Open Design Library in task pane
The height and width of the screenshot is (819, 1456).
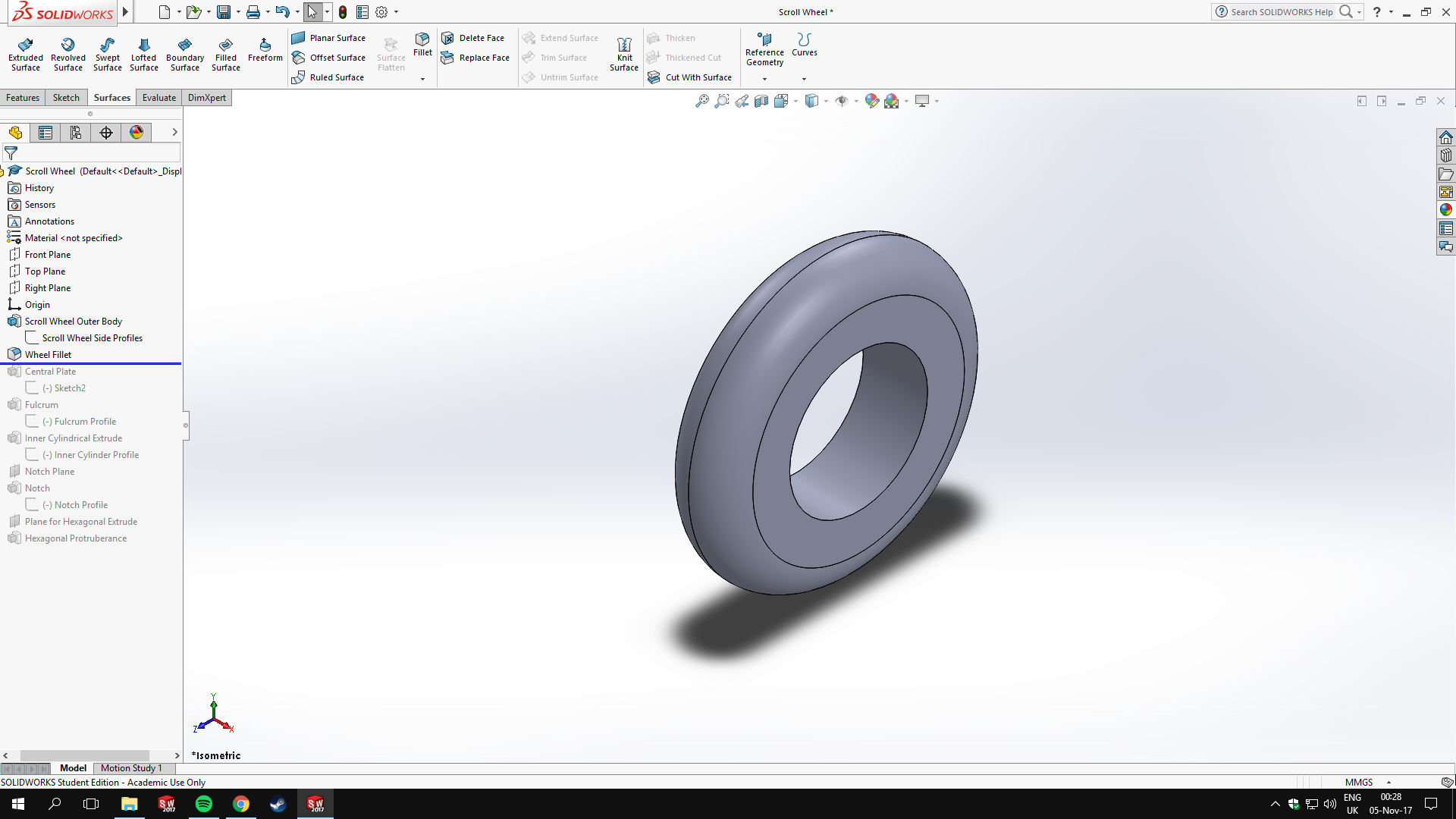pos(1446,155)
